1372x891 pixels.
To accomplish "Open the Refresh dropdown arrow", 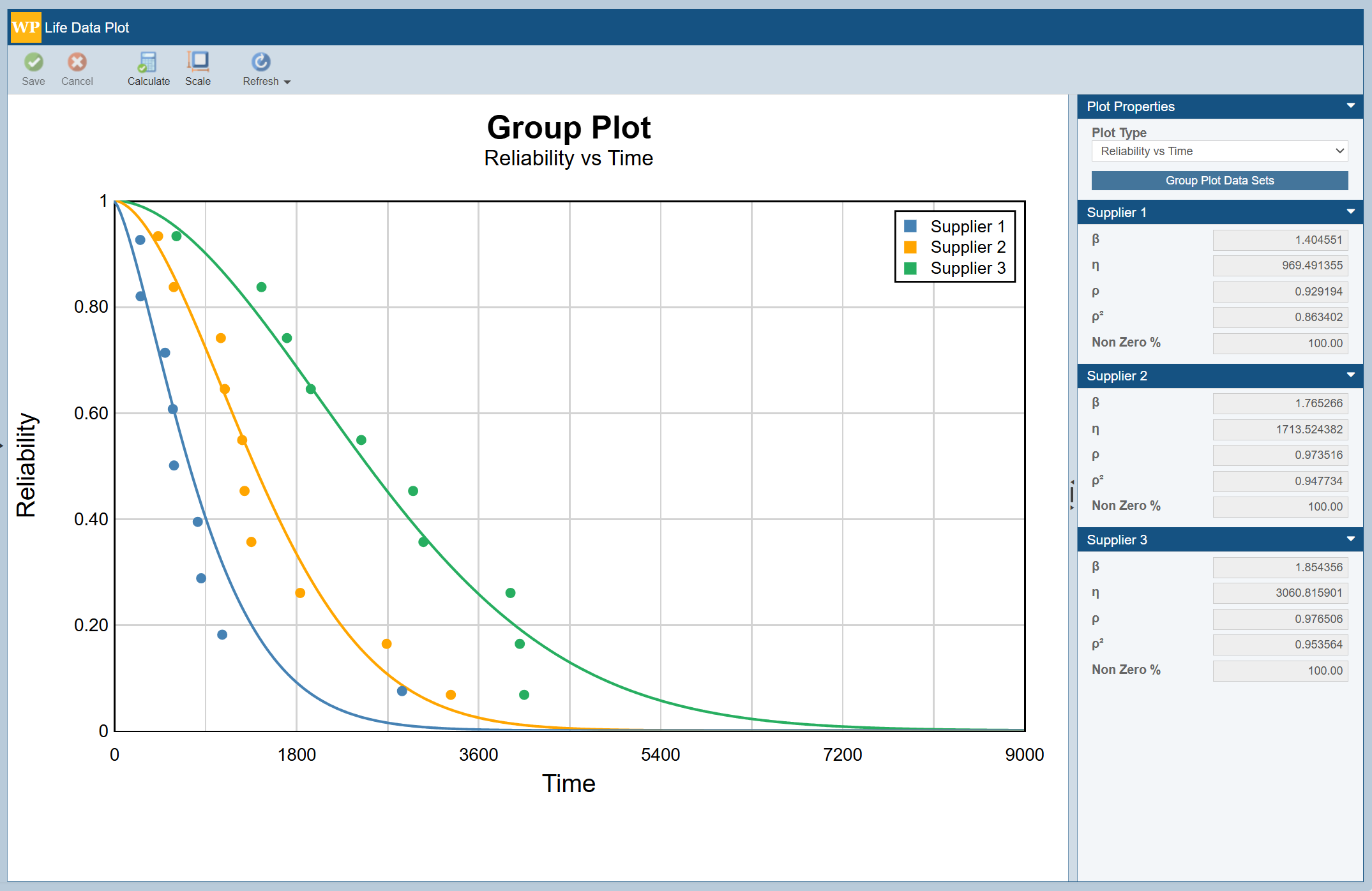I will tap(287, 82).
